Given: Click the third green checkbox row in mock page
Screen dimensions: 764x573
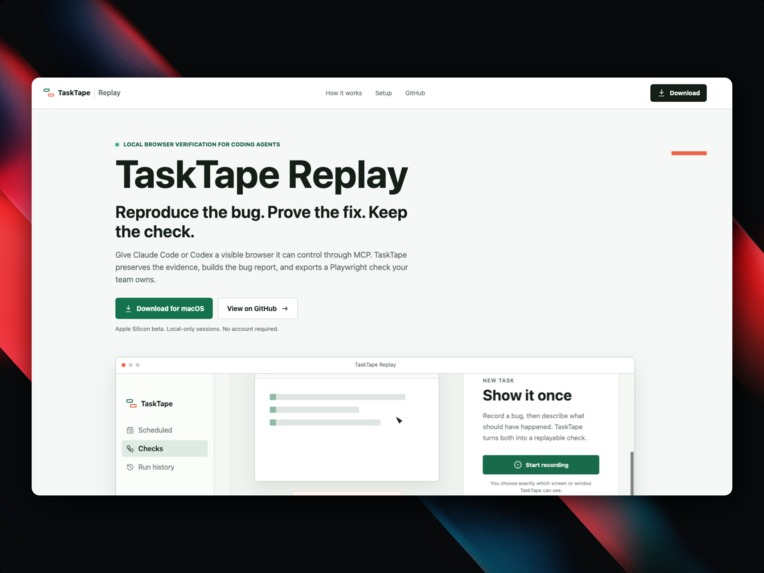Looking at the screenshot, I should (x=325, y=422).
